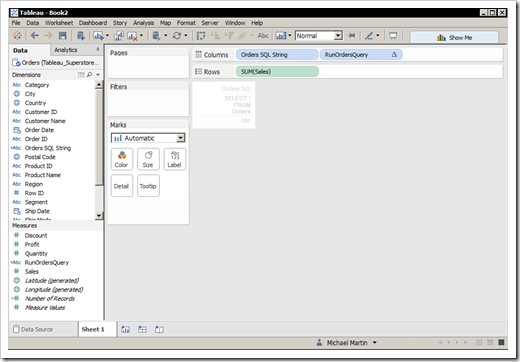Image resolution: width=520 pixels, height=362 pixels.
Task: Open the Show/Hide cards dropdown arrow
Action: pos(290,35)
